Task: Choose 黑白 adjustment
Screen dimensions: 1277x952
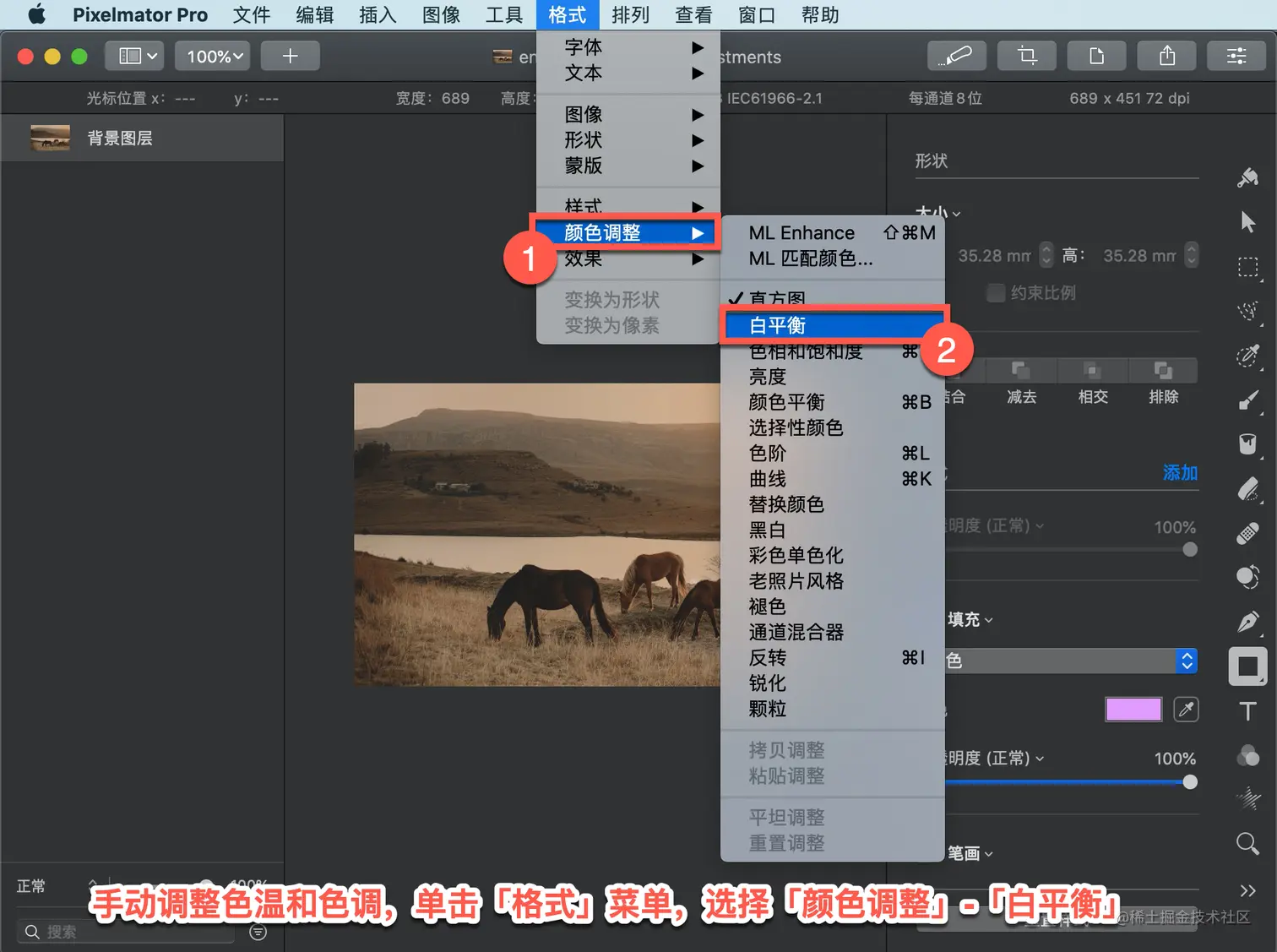Action: click(x=833, y=530)
